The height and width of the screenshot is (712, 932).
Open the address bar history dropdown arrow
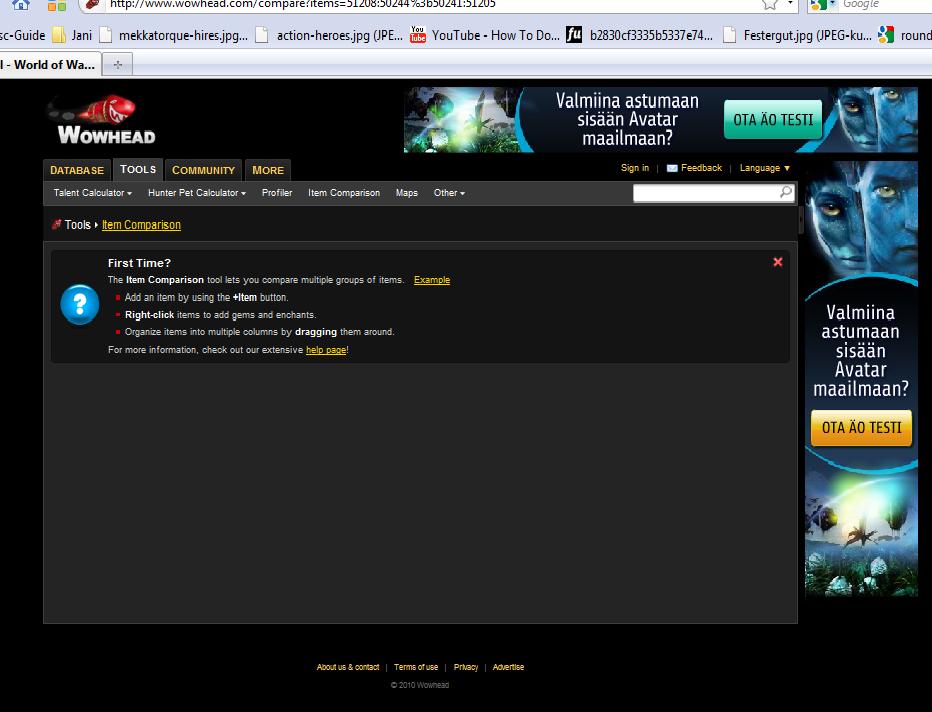791,4
